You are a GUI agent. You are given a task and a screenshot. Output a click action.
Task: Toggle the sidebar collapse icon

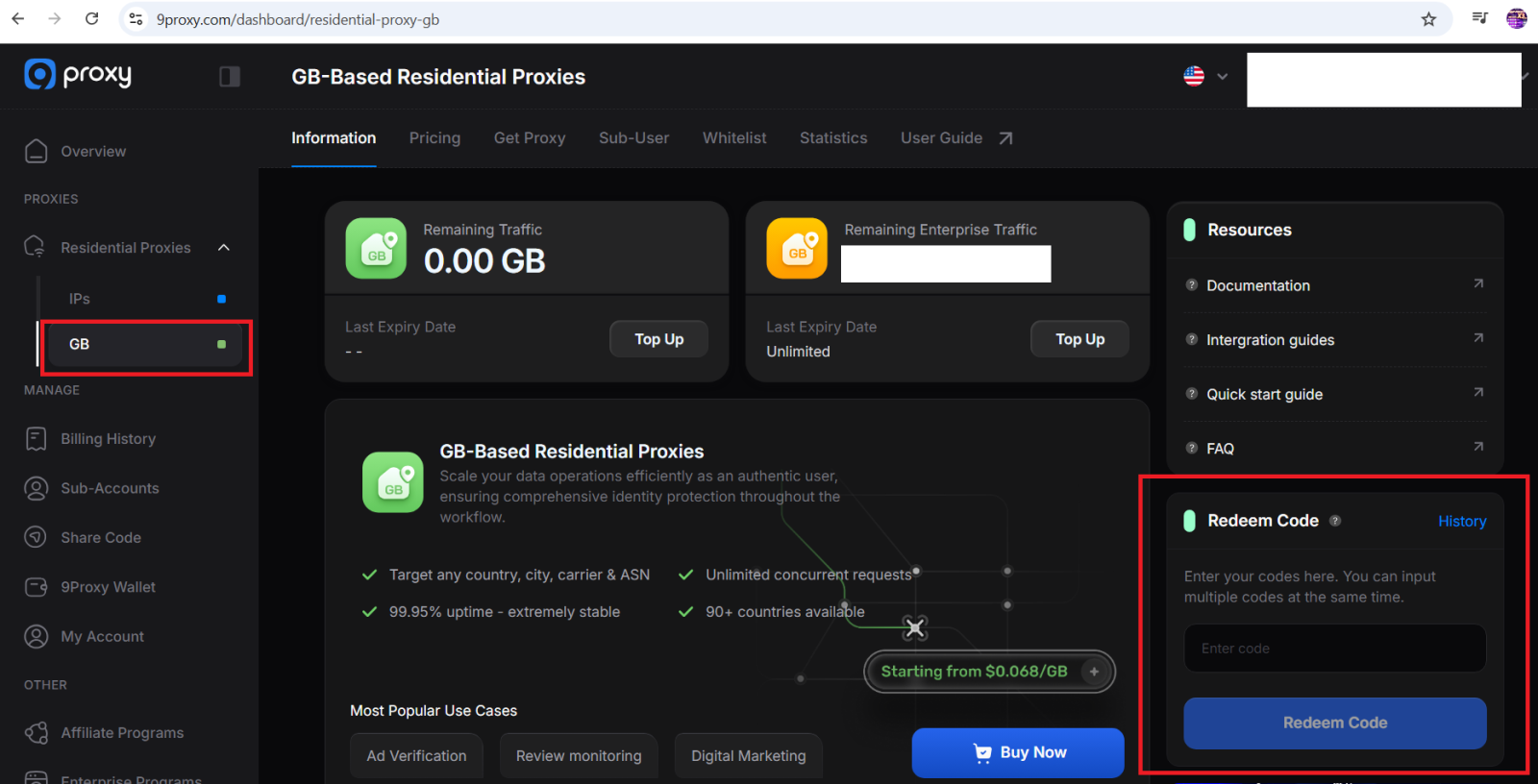coord(229,77)
